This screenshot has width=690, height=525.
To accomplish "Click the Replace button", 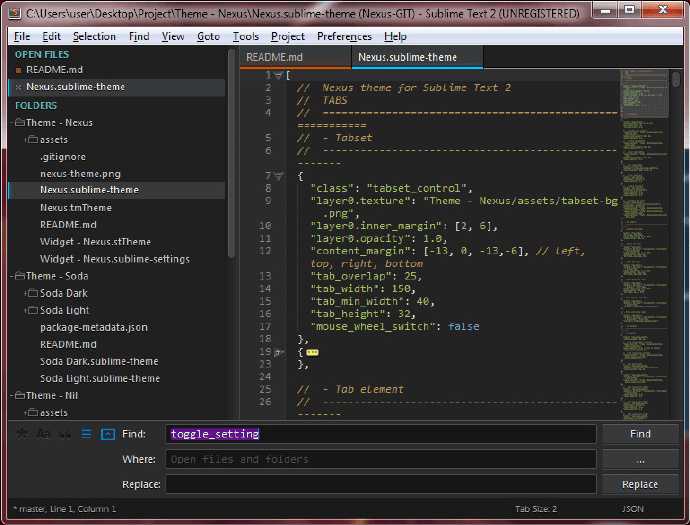I will point(640,484).
